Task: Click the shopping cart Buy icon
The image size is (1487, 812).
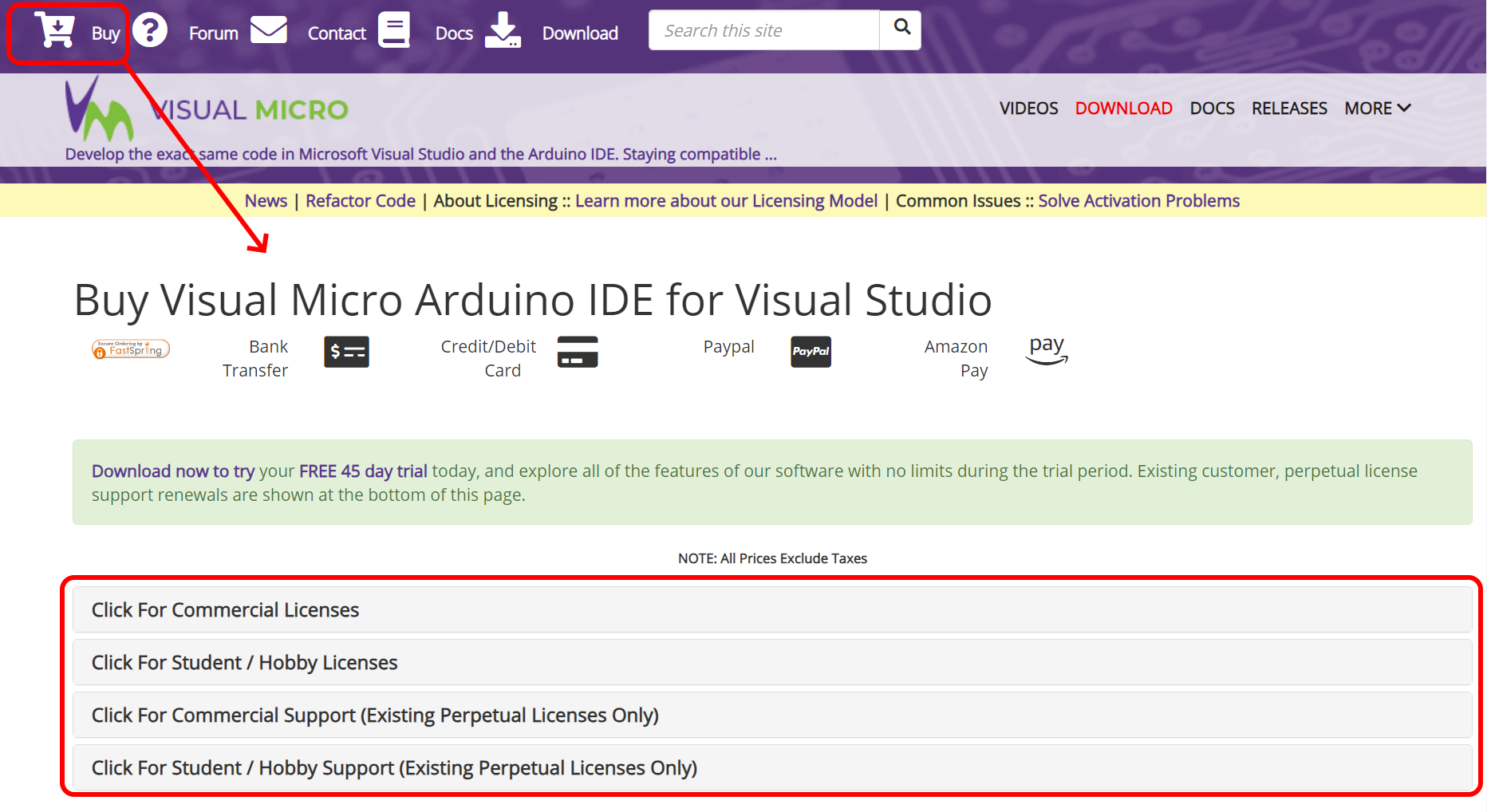Action: point(54,30)
